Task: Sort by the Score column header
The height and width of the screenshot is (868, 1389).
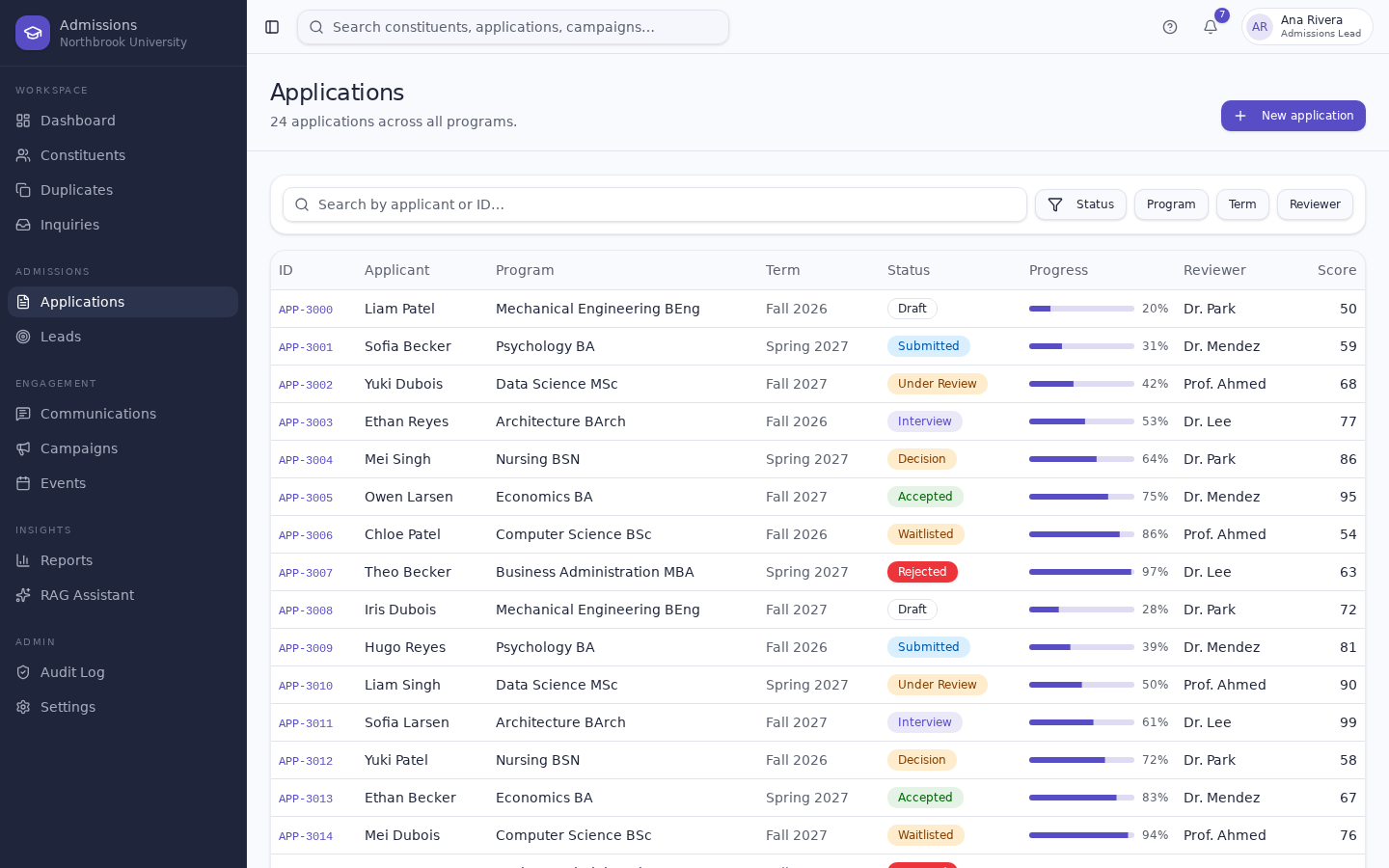Action: pos(1337,270)
